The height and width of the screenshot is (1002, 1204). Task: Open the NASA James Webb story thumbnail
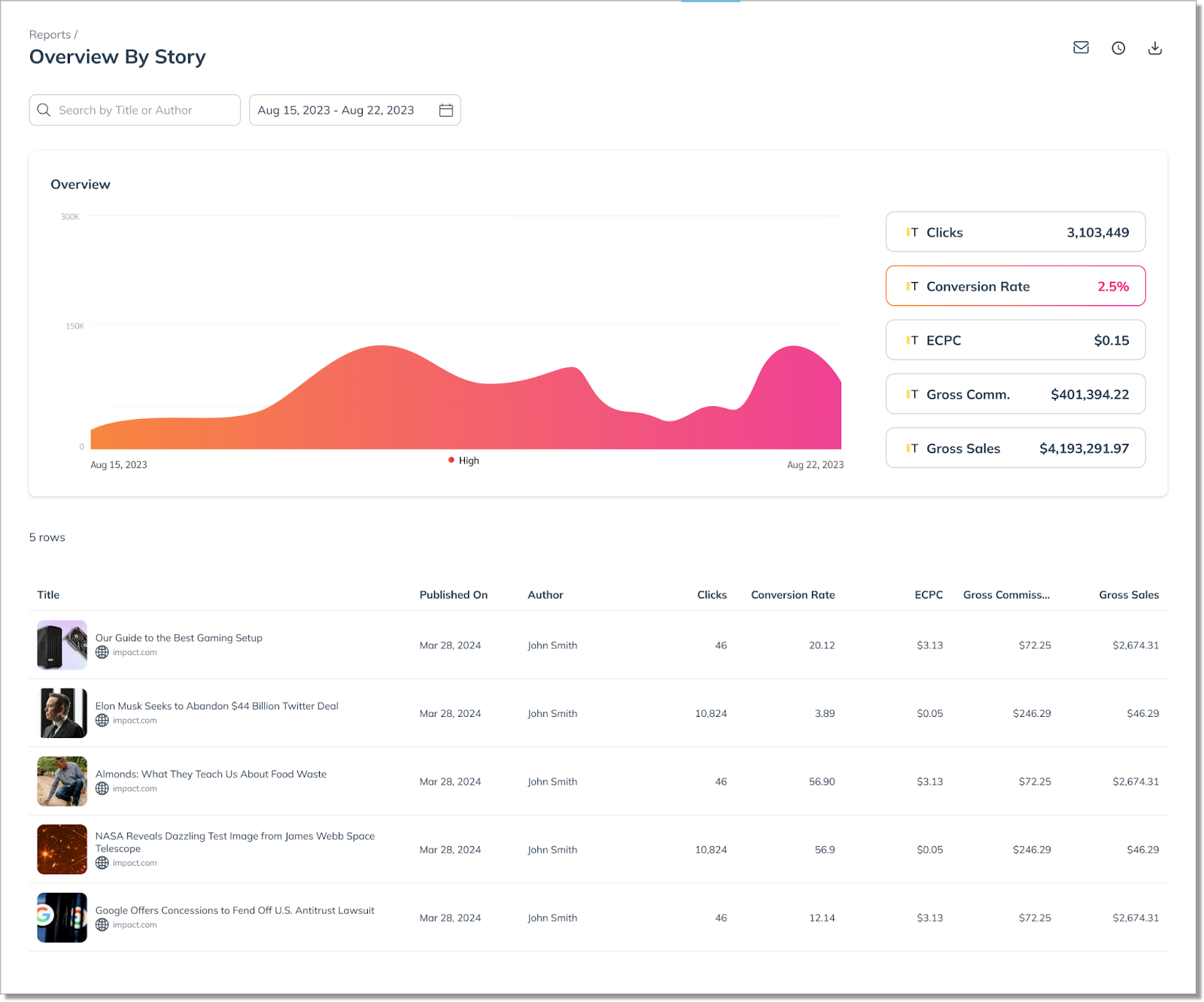click(62, 849)
